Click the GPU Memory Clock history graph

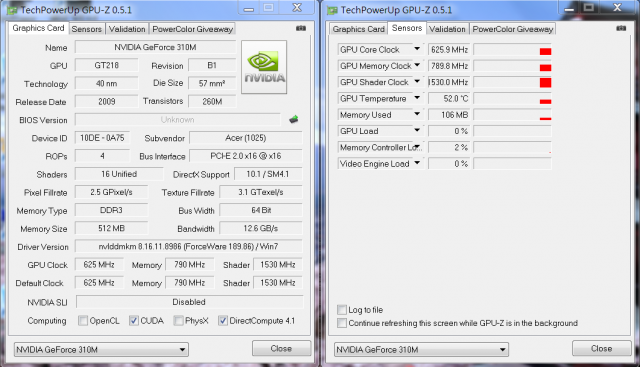point(513,66)
